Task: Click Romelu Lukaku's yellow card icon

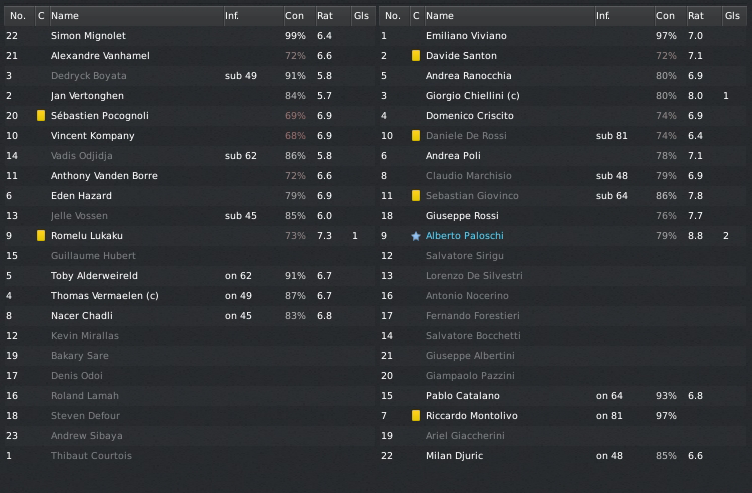Action: [x=41, y=236]
